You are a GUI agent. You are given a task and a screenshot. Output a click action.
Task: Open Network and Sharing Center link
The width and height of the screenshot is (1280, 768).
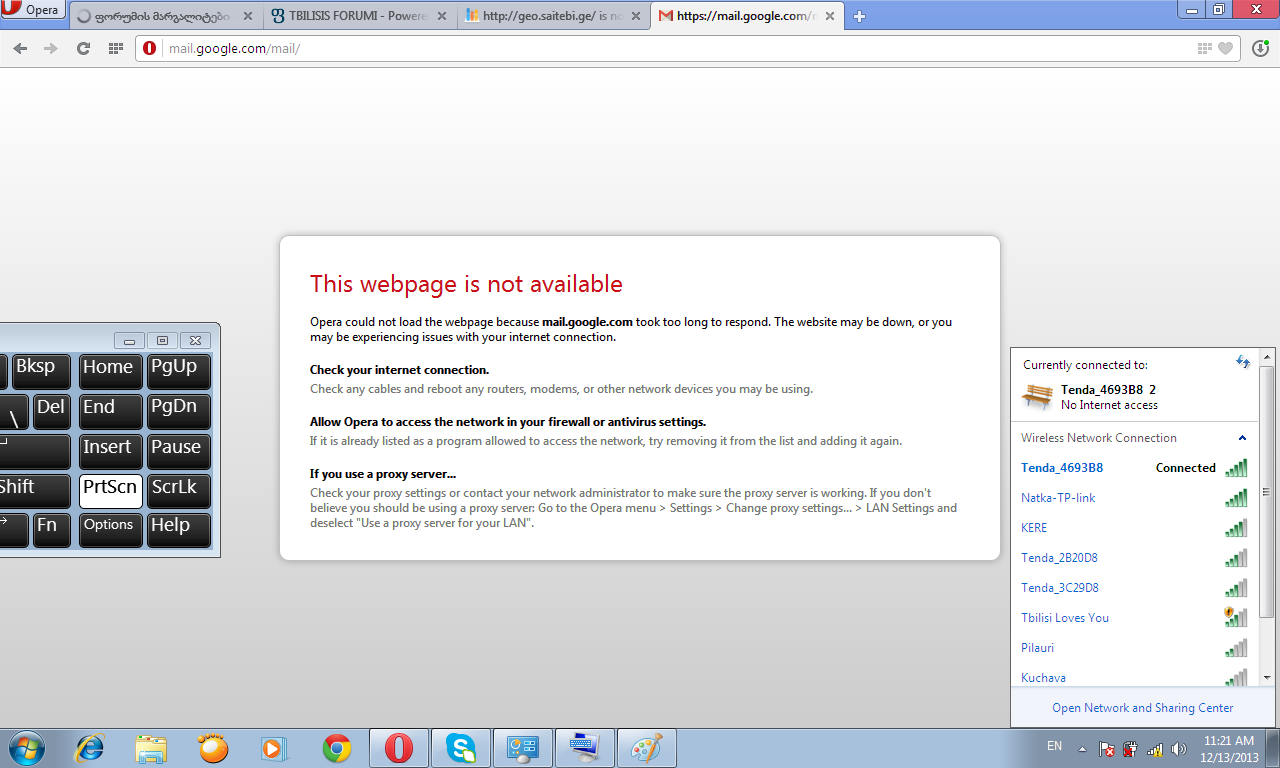point(1143,708)
